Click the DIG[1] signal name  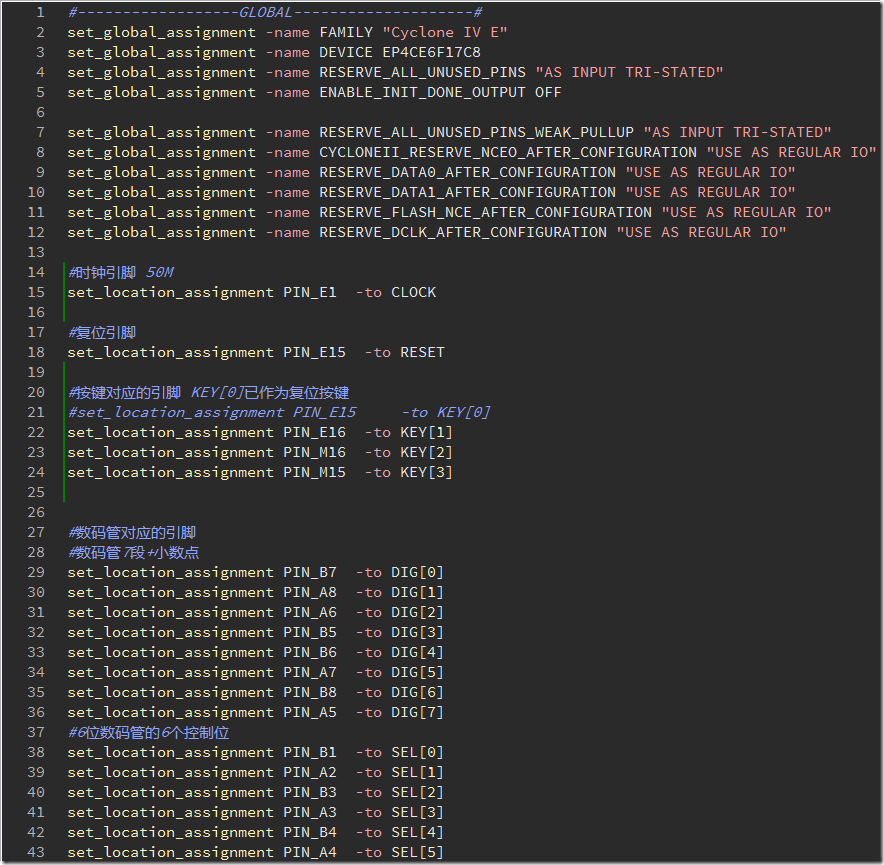417,593
